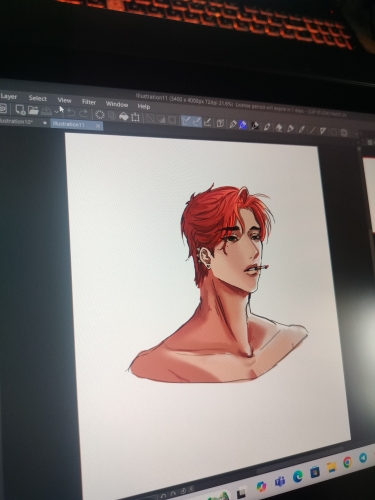375x500 pixels.
Task: Open Google Chrome from the taskbar
Action: 347,462
